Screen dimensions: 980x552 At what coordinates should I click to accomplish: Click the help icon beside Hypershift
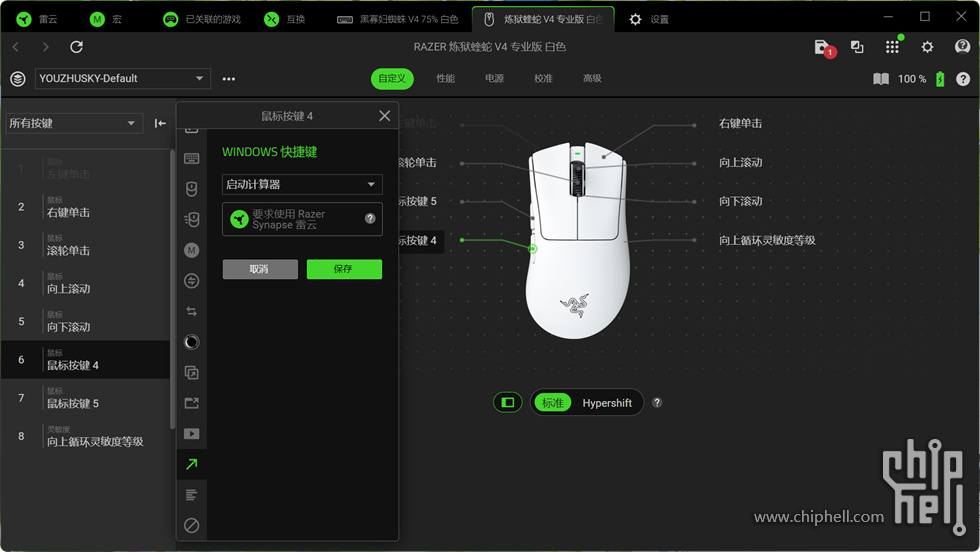[x=657, y=403]
